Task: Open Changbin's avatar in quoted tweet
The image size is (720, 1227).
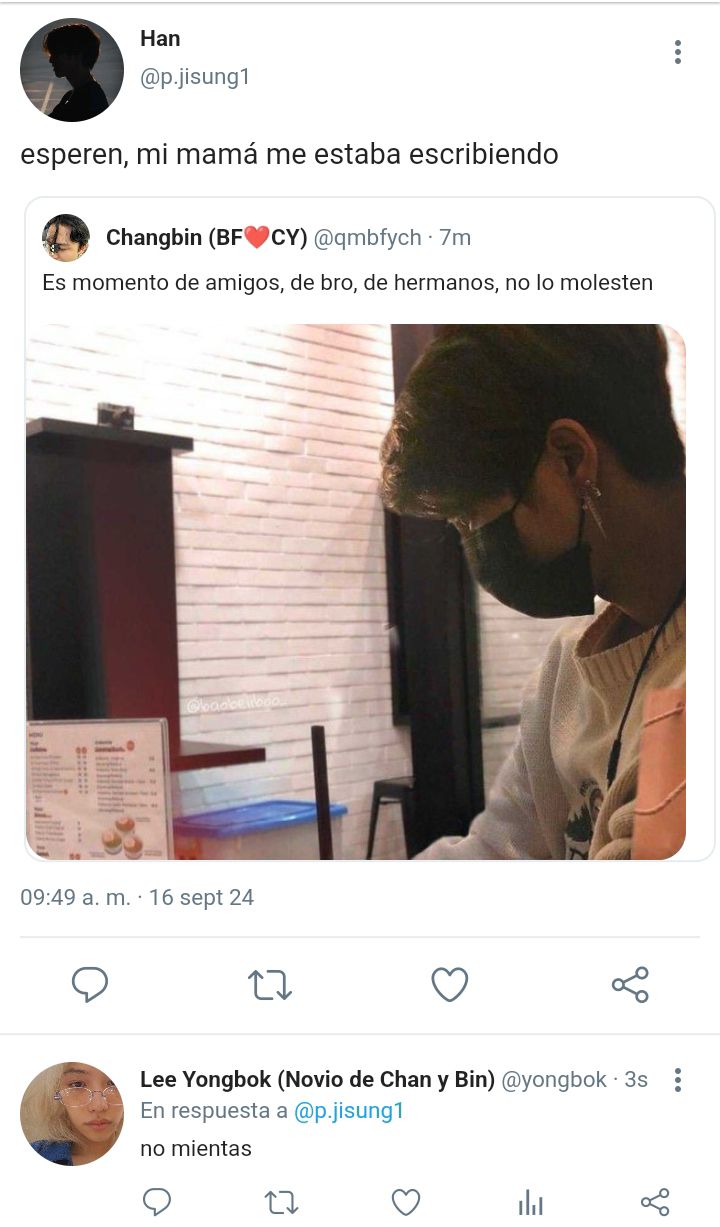Action: coord(66,238)
